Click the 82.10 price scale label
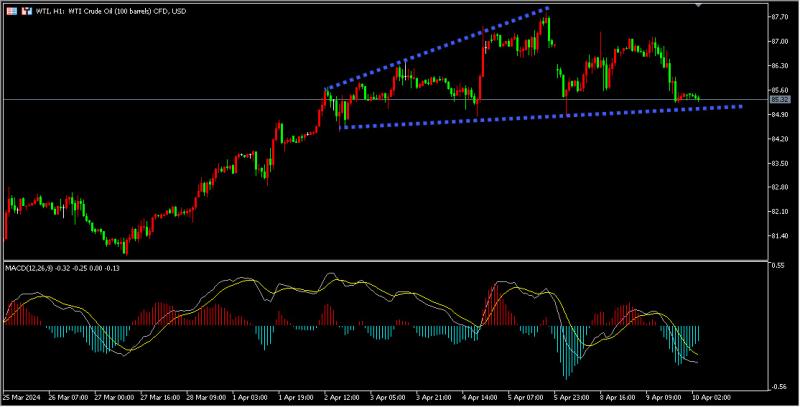800x407 pixels. 780,211
